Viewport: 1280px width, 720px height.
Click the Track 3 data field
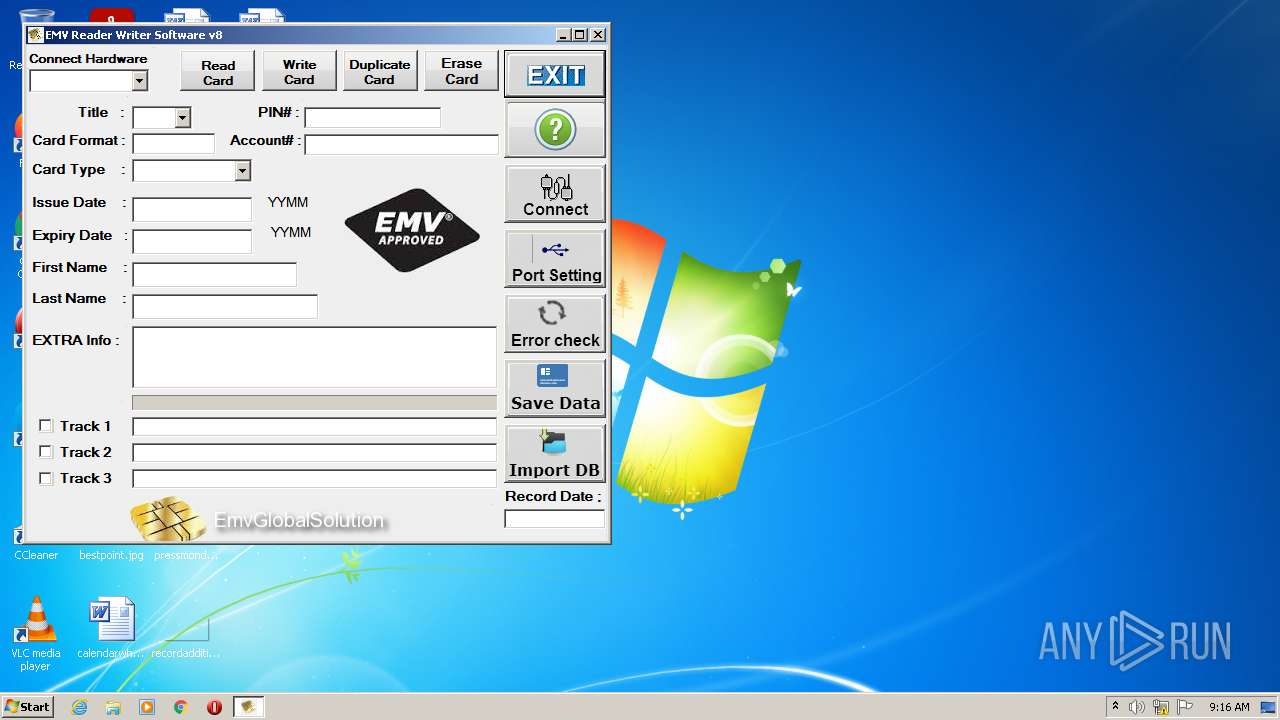click(x=314, y=479)
